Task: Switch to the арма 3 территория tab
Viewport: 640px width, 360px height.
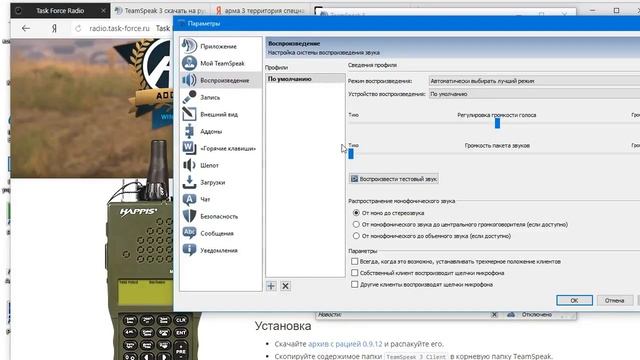Action: (260, 11)
